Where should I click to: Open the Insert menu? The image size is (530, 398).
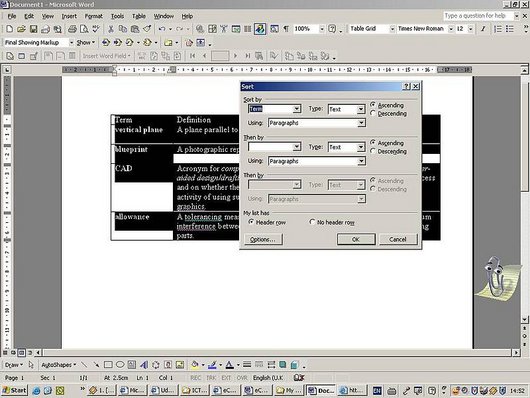(69, 16)
